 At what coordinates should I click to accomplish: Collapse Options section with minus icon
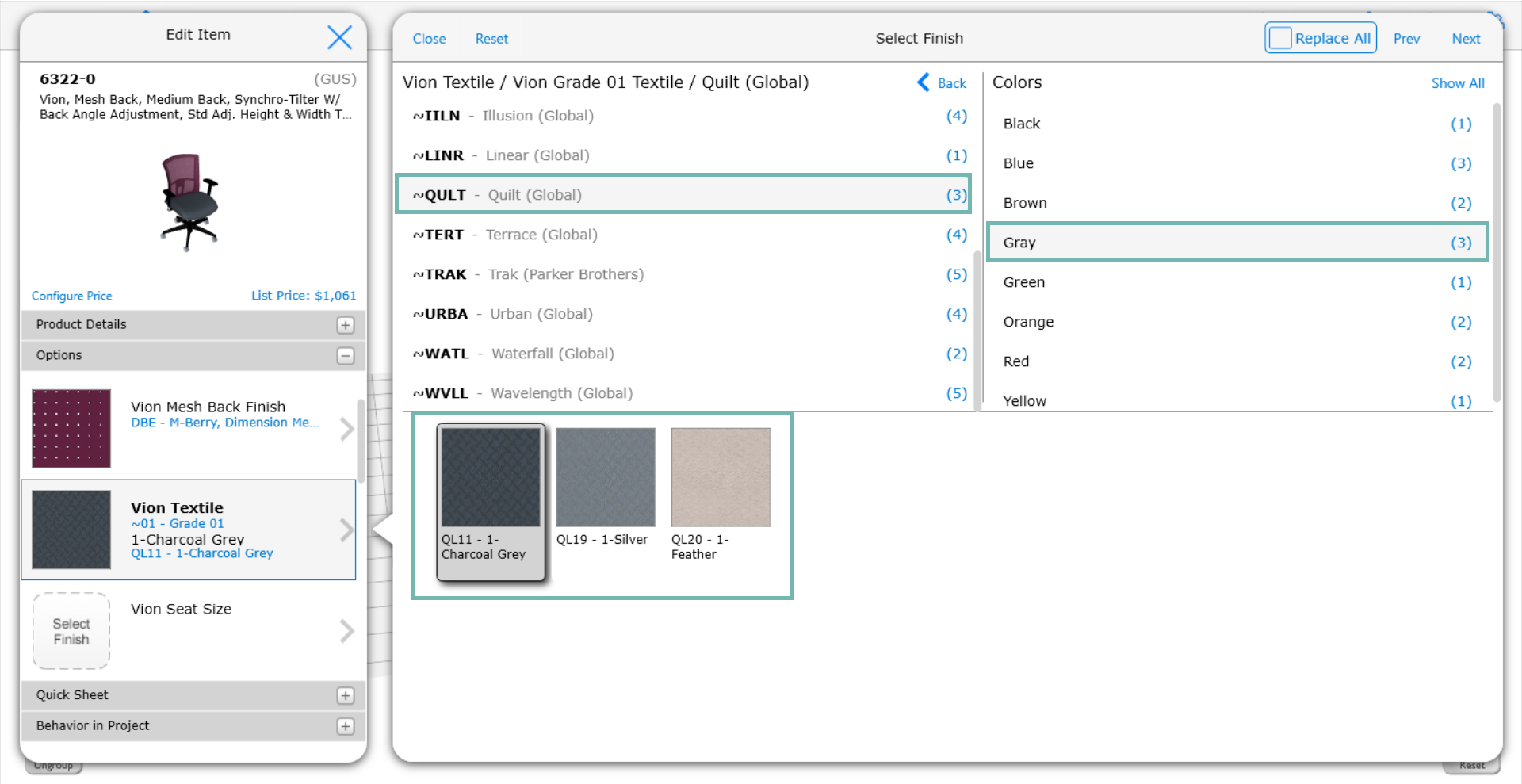pyautogui.click(x=346, y=356)
